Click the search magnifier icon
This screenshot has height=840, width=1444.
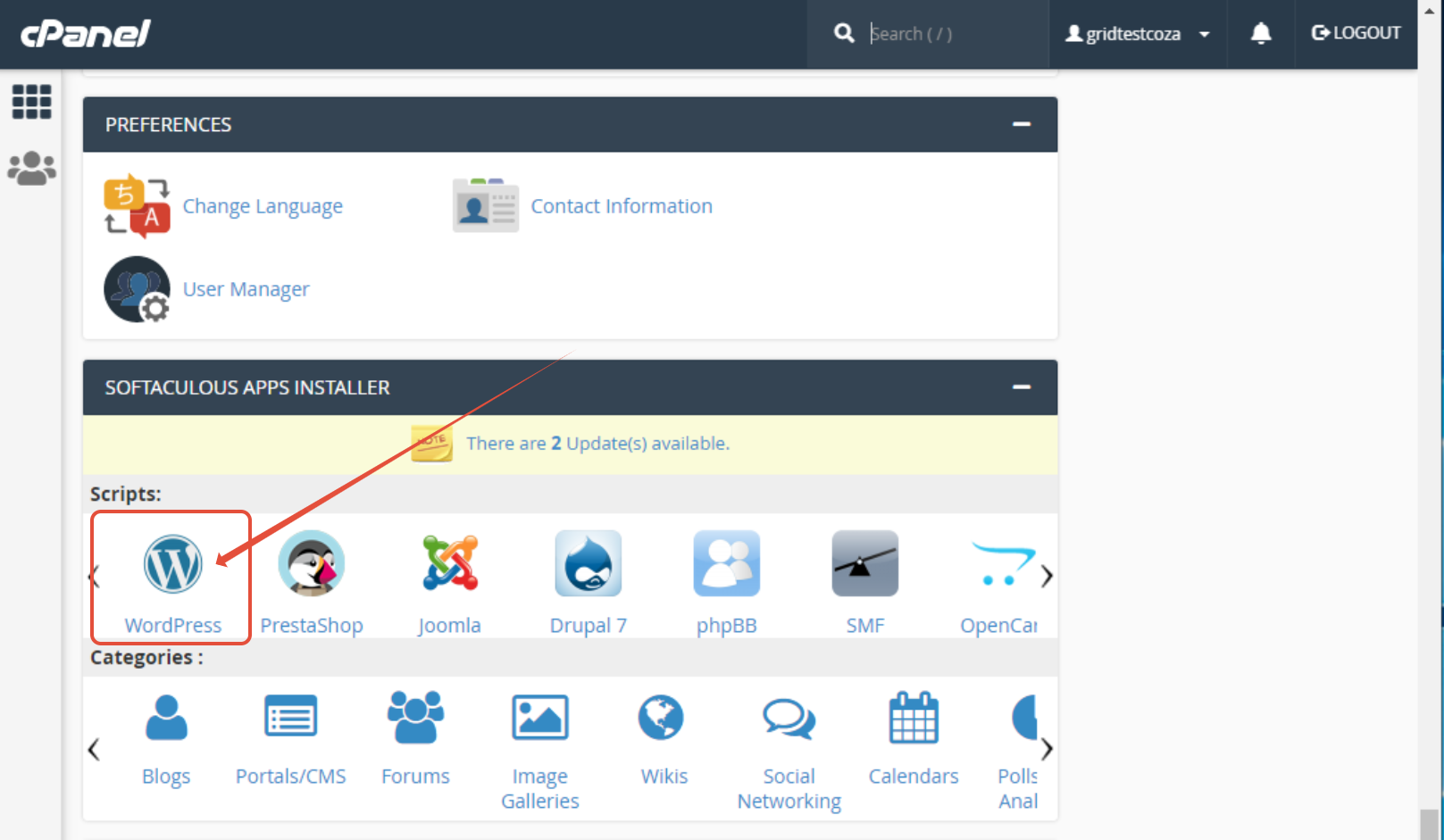click(844, 34)
